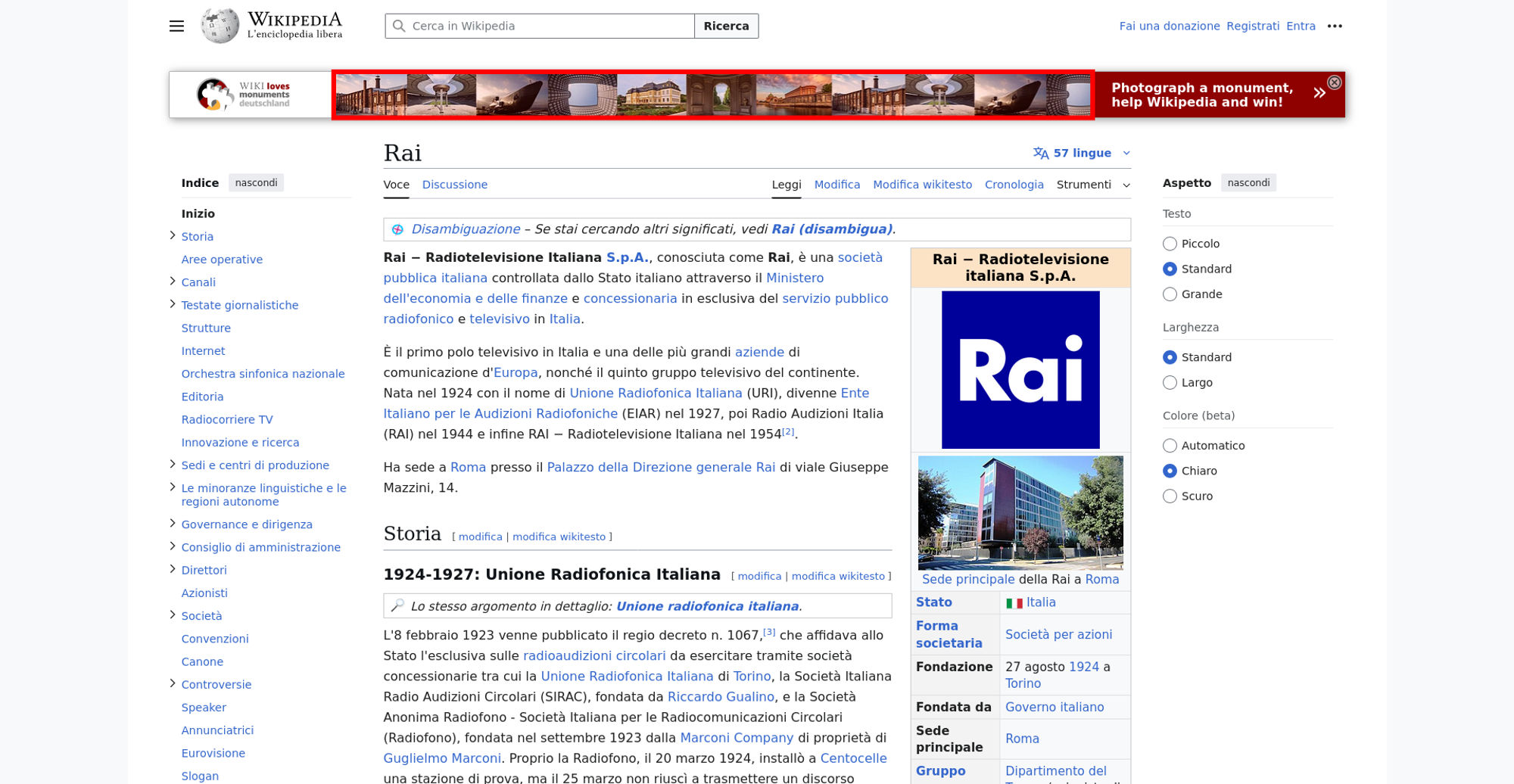This screenshot has width=1514, height=784.
Task: Close the Wiki Loves Monuments banner
Action: click(1335, 82)
